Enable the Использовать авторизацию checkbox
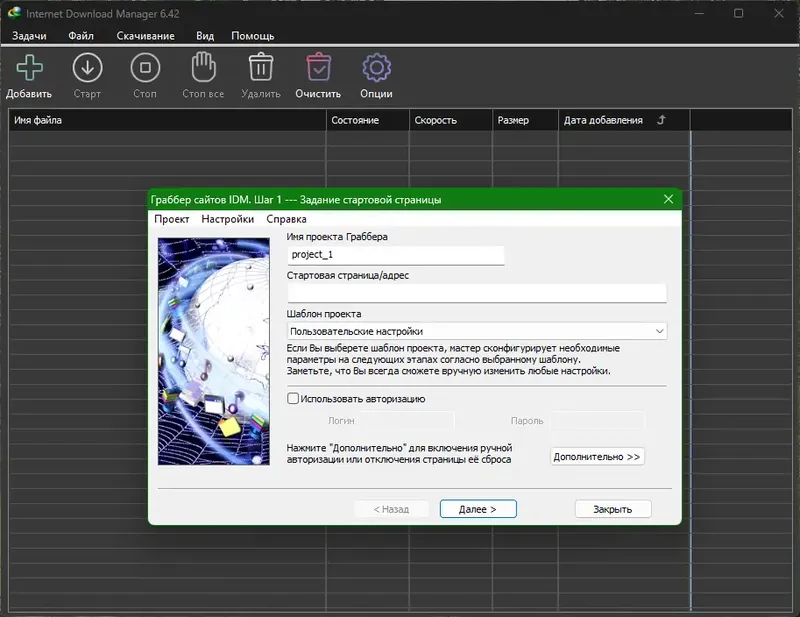 point(293,398)
